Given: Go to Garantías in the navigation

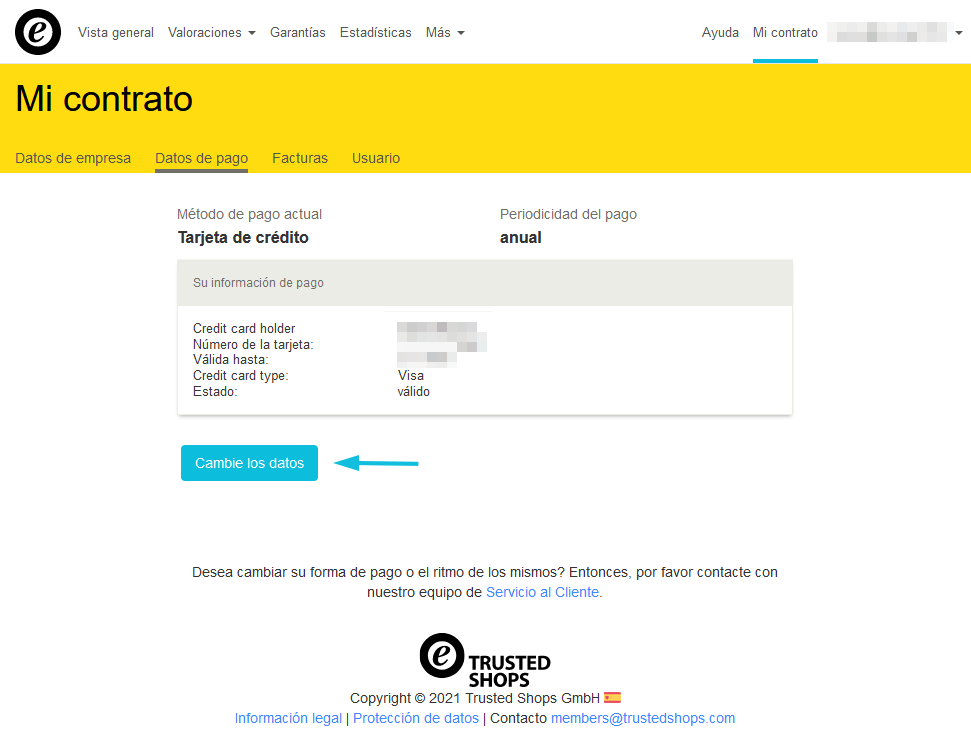Looking at the screenshot, I should click(298, 32).
